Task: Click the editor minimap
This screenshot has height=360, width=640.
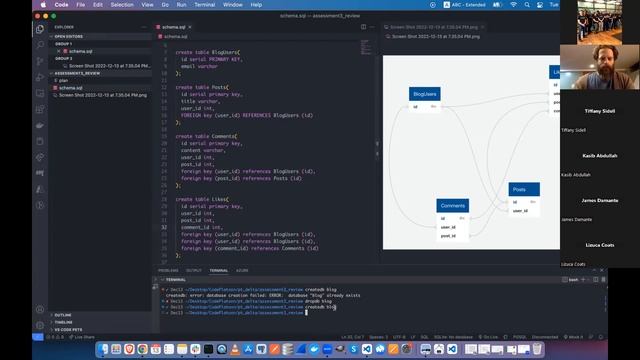Action: 366,48
